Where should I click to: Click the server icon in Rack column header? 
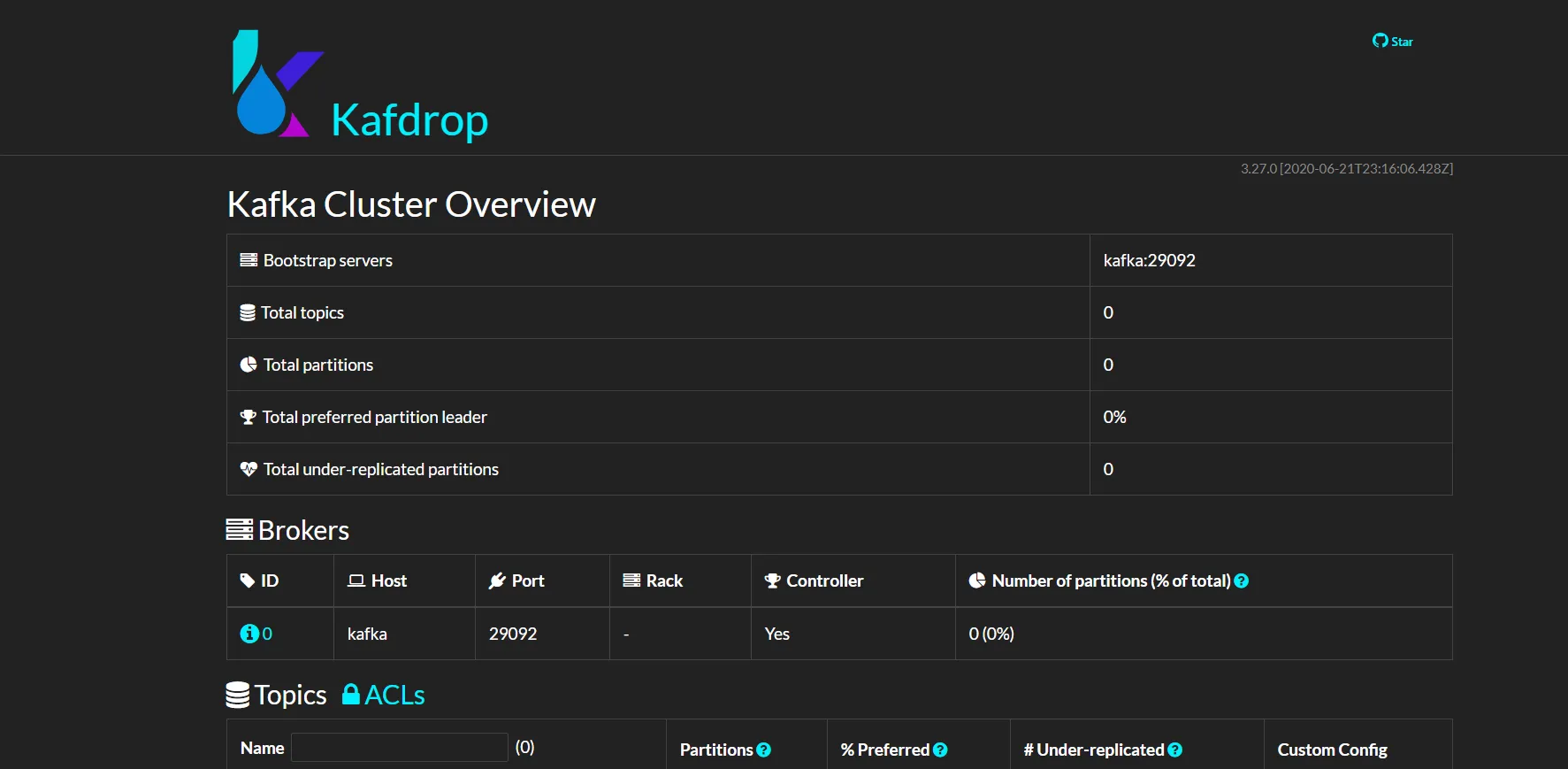pos(631,581)
